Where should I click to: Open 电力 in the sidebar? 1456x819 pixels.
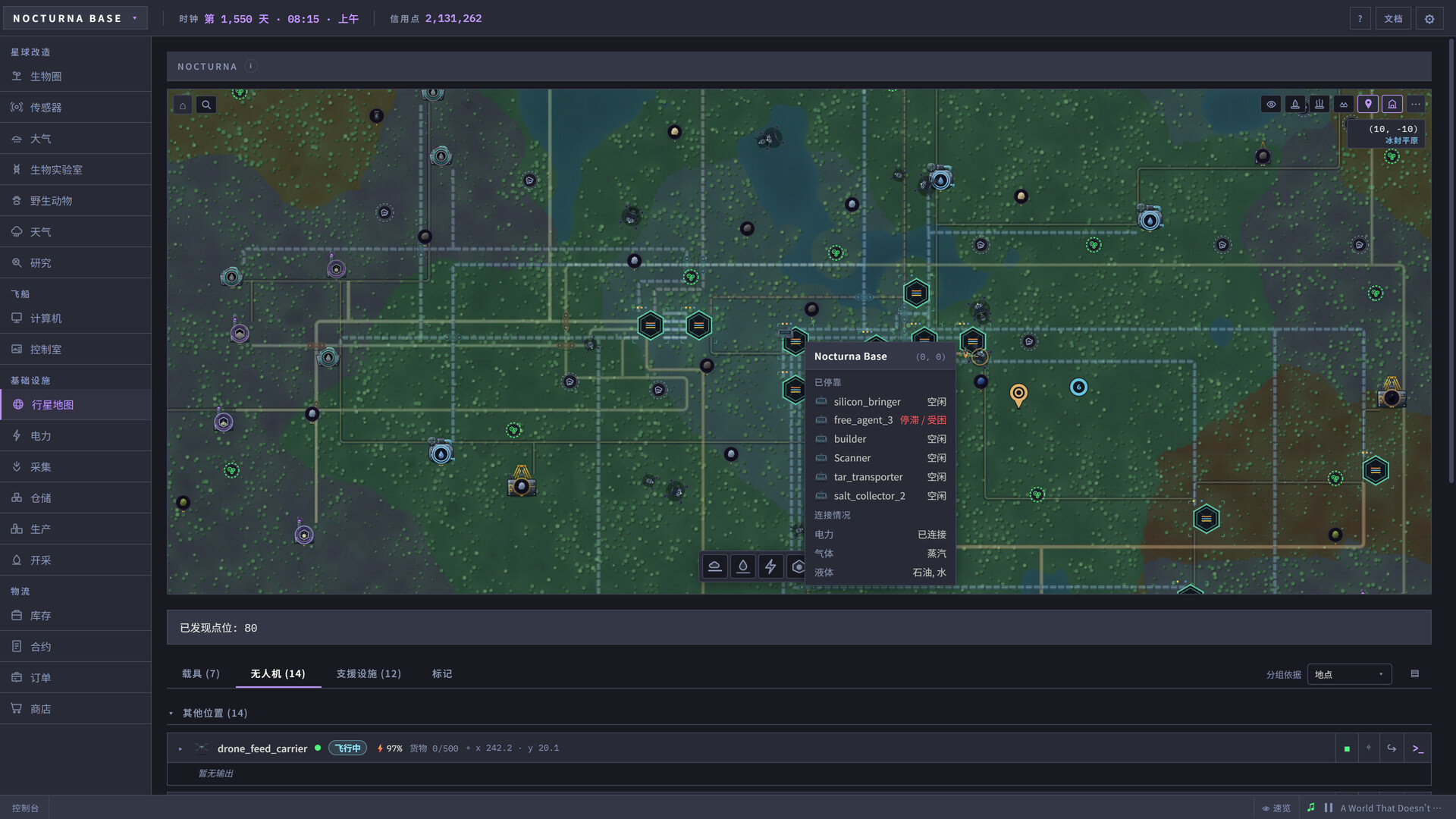point(76,436)
